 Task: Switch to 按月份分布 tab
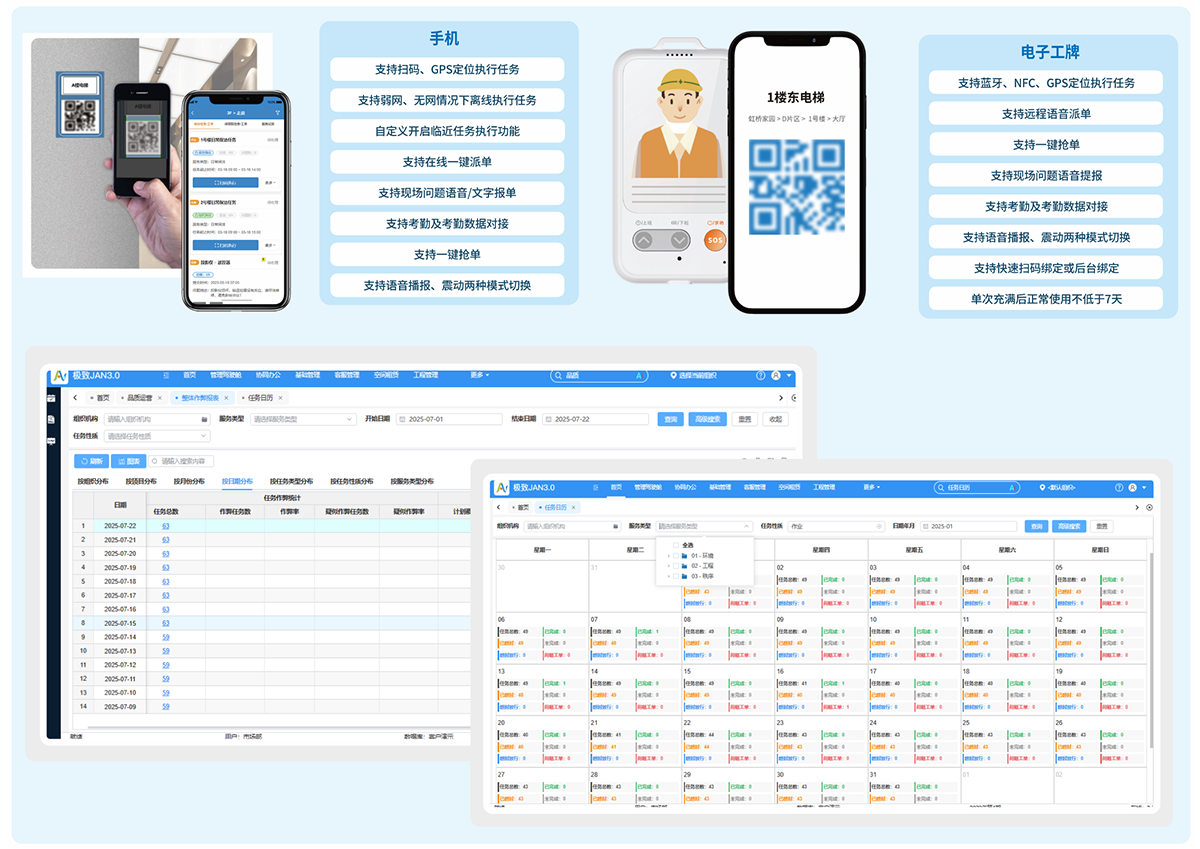pos(189,481)
